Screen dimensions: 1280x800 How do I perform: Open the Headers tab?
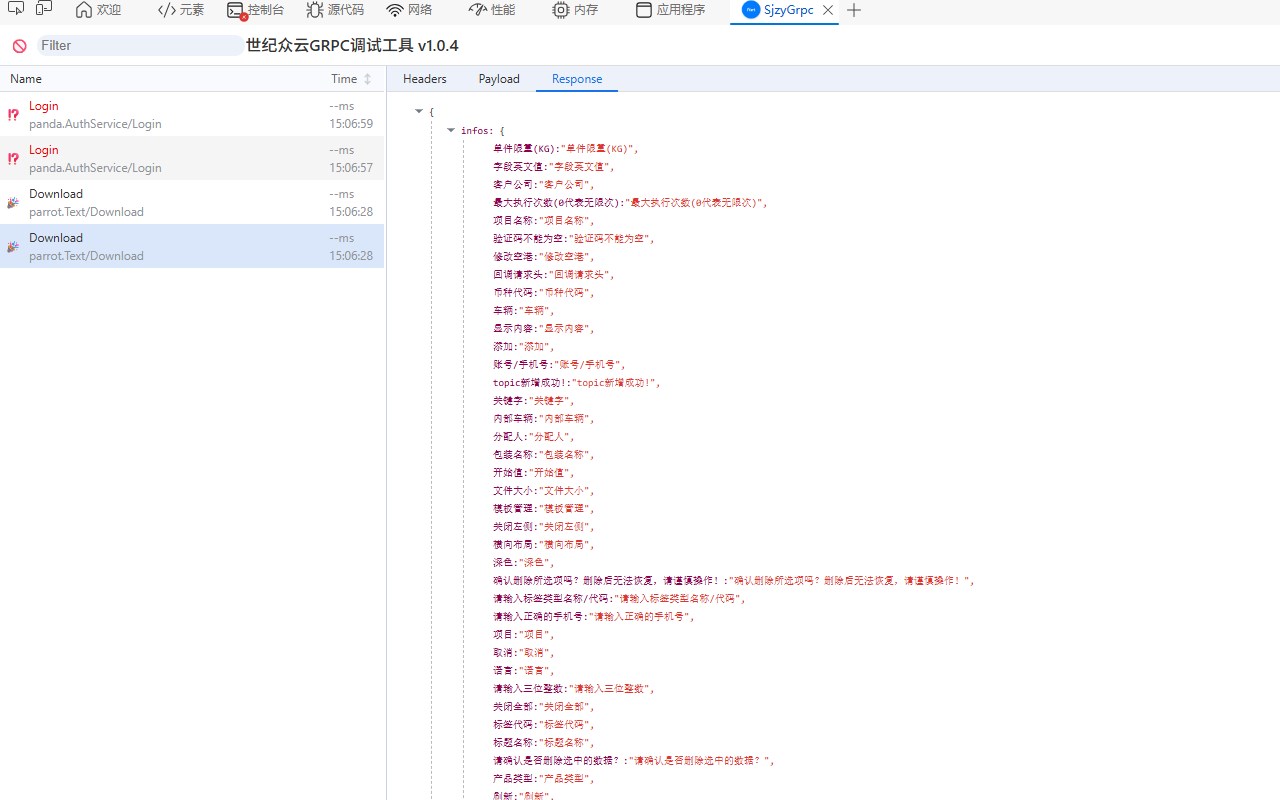click(x=425, y=79)
